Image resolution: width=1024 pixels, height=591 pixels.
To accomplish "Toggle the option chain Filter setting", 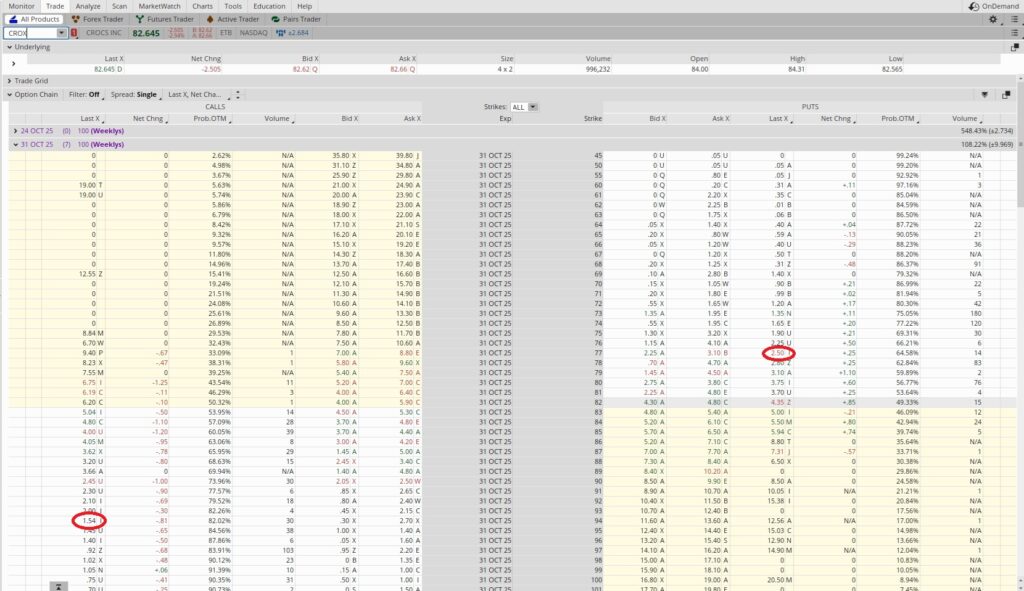I will click(x=85, y=94).
